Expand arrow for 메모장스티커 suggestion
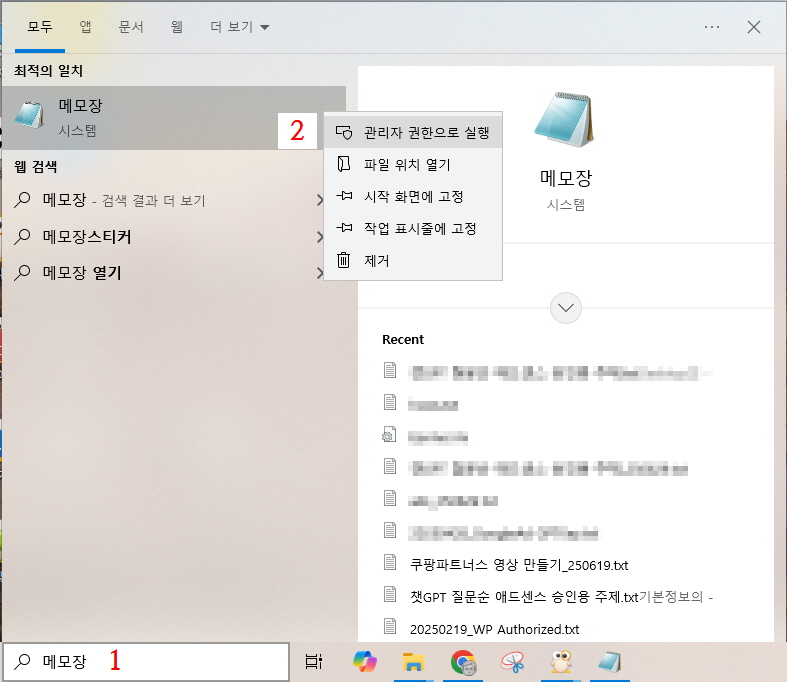The height and width of the screenshot is (682, 787). coord(319,236)
